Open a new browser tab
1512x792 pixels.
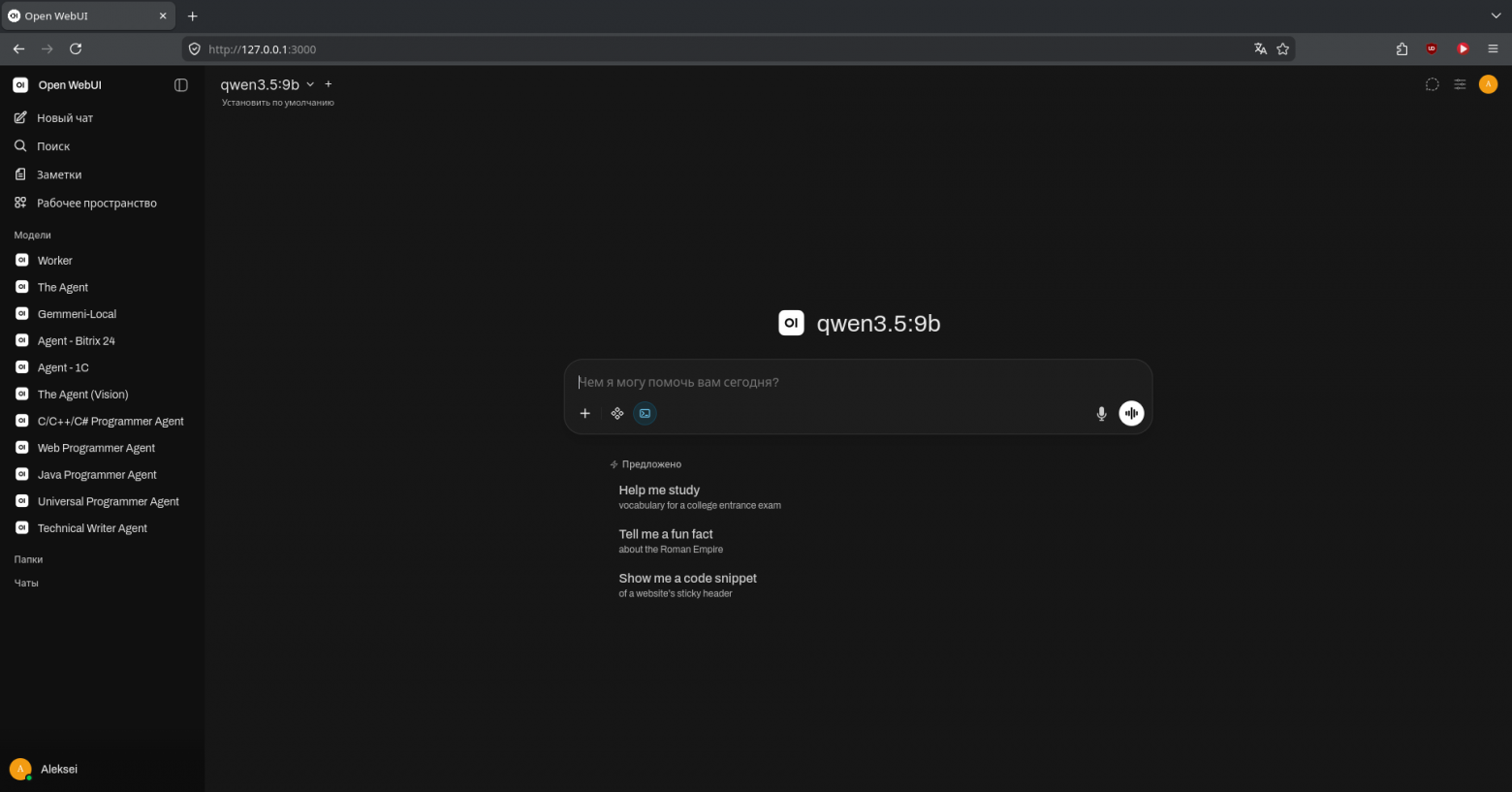click(x=192, y=16)
